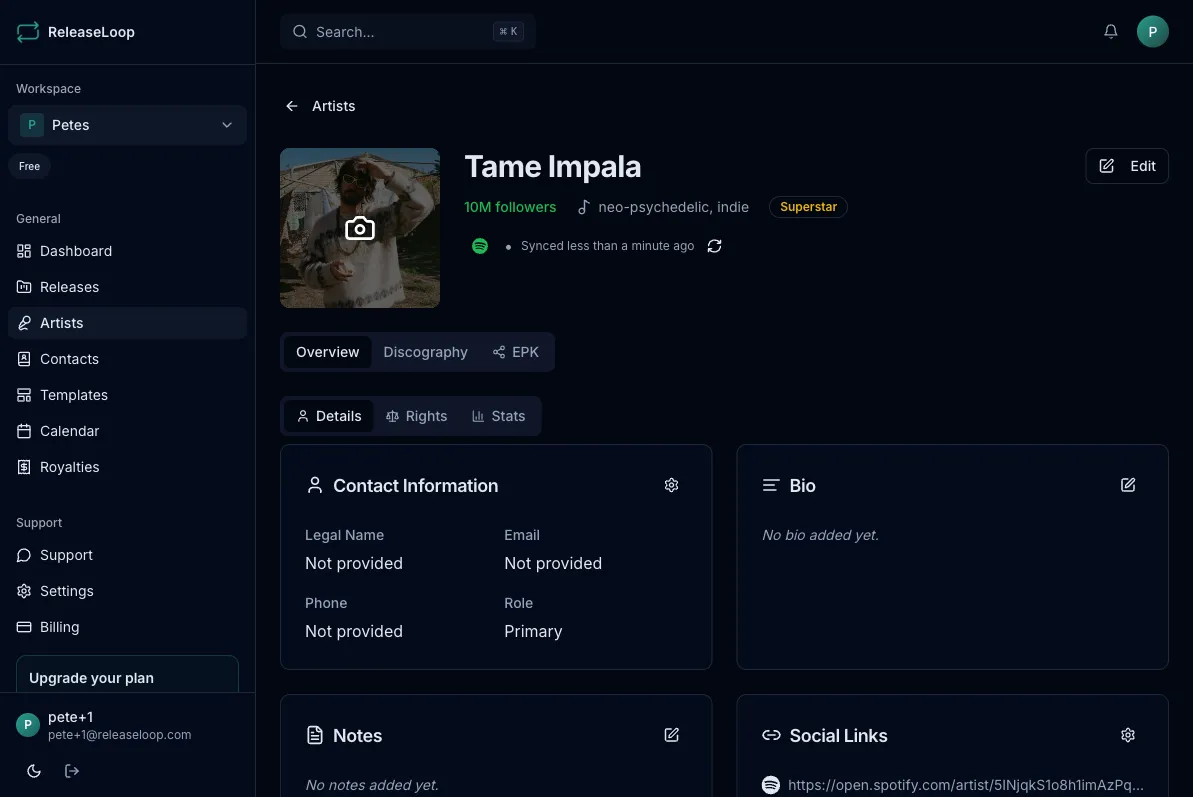The height and width of the screenshot is (797, 1193).
Task: Edit the Bio section
Action: tap(1128, 485)
